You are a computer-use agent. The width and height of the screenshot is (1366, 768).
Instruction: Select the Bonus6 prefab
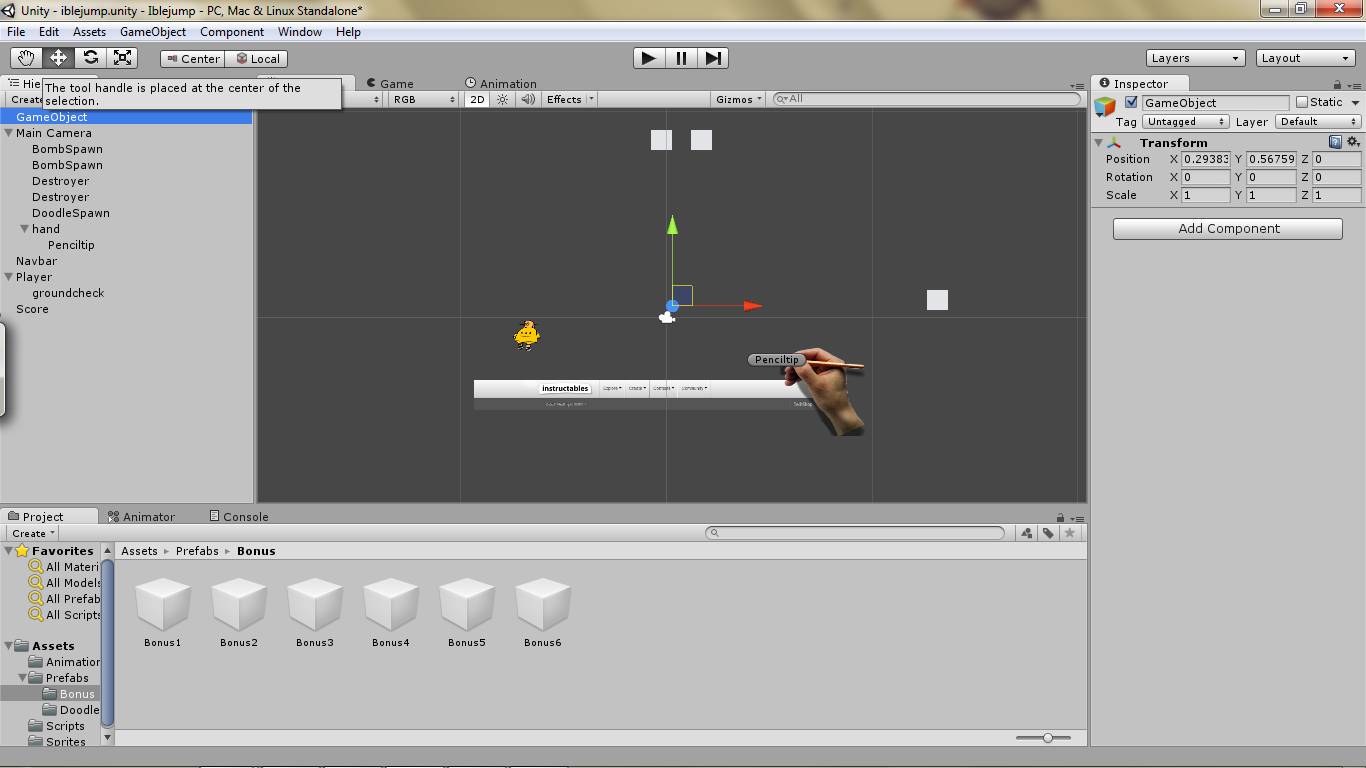[x=542, y=612]
